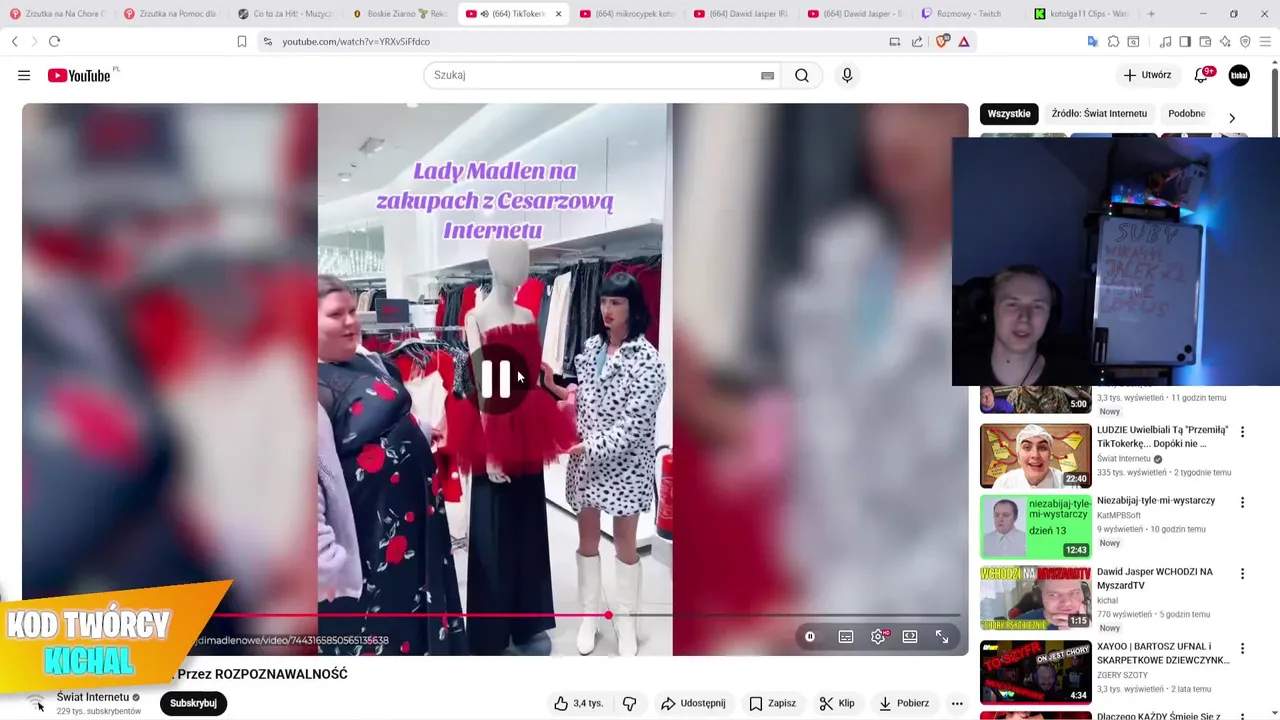Enter fullscreen mode in the player

click(x=942, y=637)
